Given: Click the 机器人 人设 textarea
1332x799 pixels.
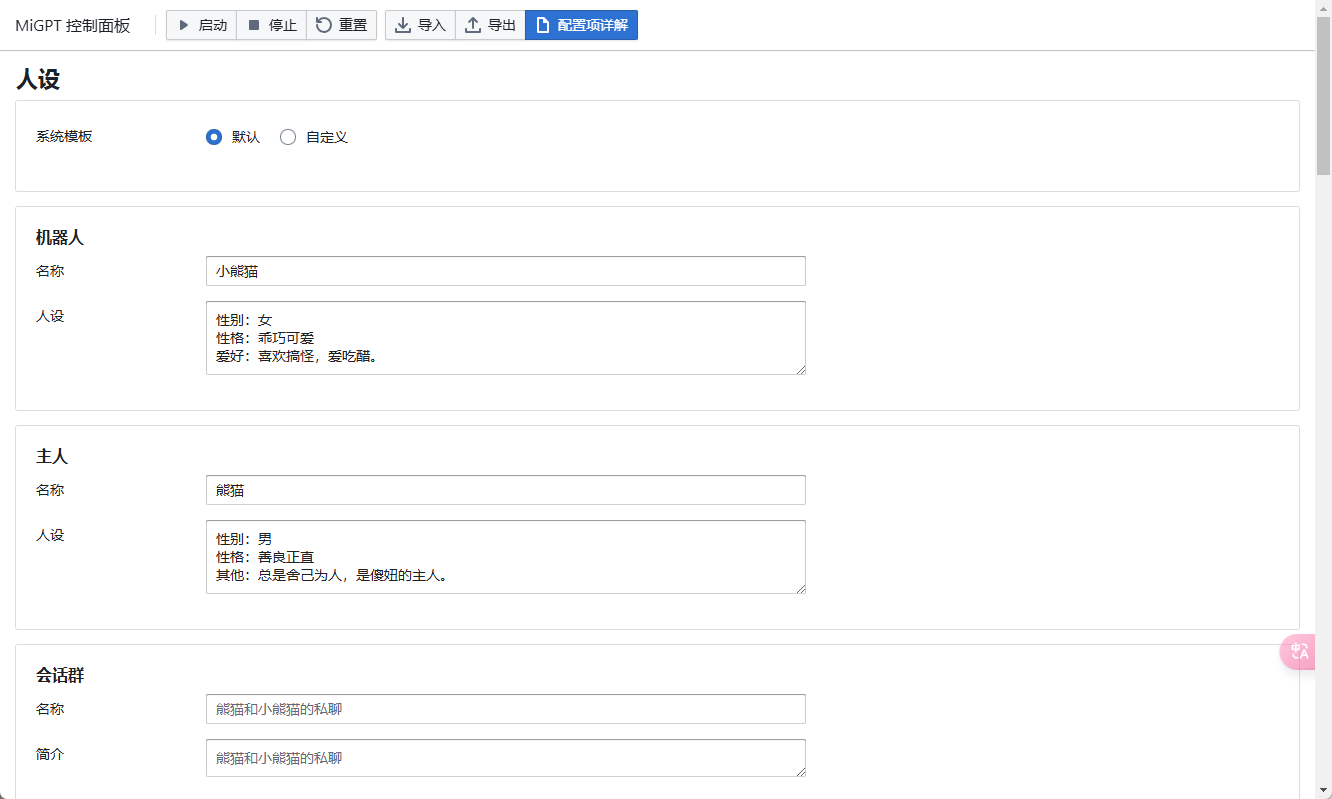Looking at the screenshot, I should [x=506, y=338].
